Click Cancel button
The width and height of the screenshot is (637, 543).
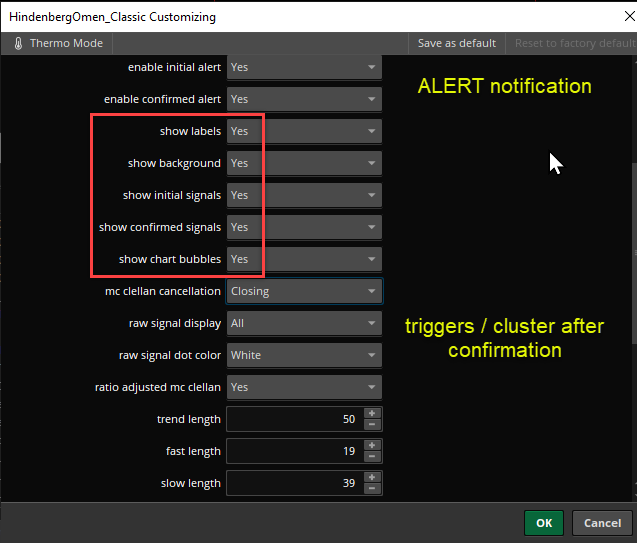[602, 523]
